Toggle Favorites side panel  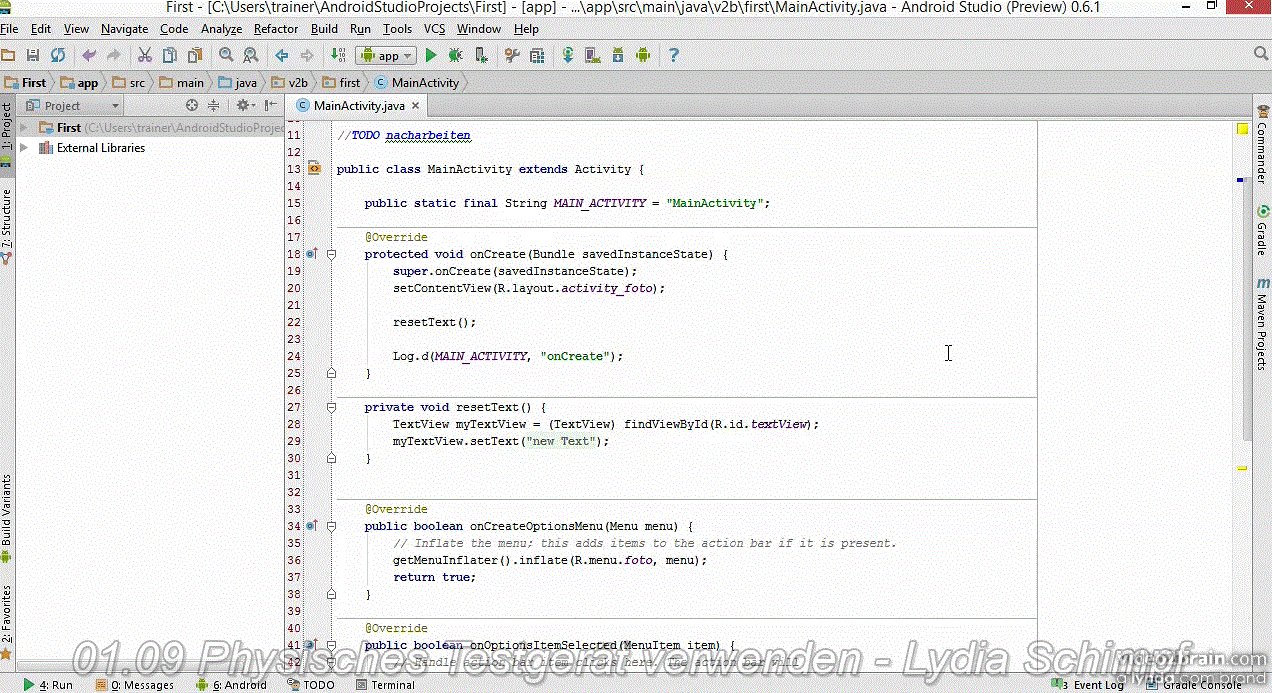pyautogui.click(x=7, y=620)
